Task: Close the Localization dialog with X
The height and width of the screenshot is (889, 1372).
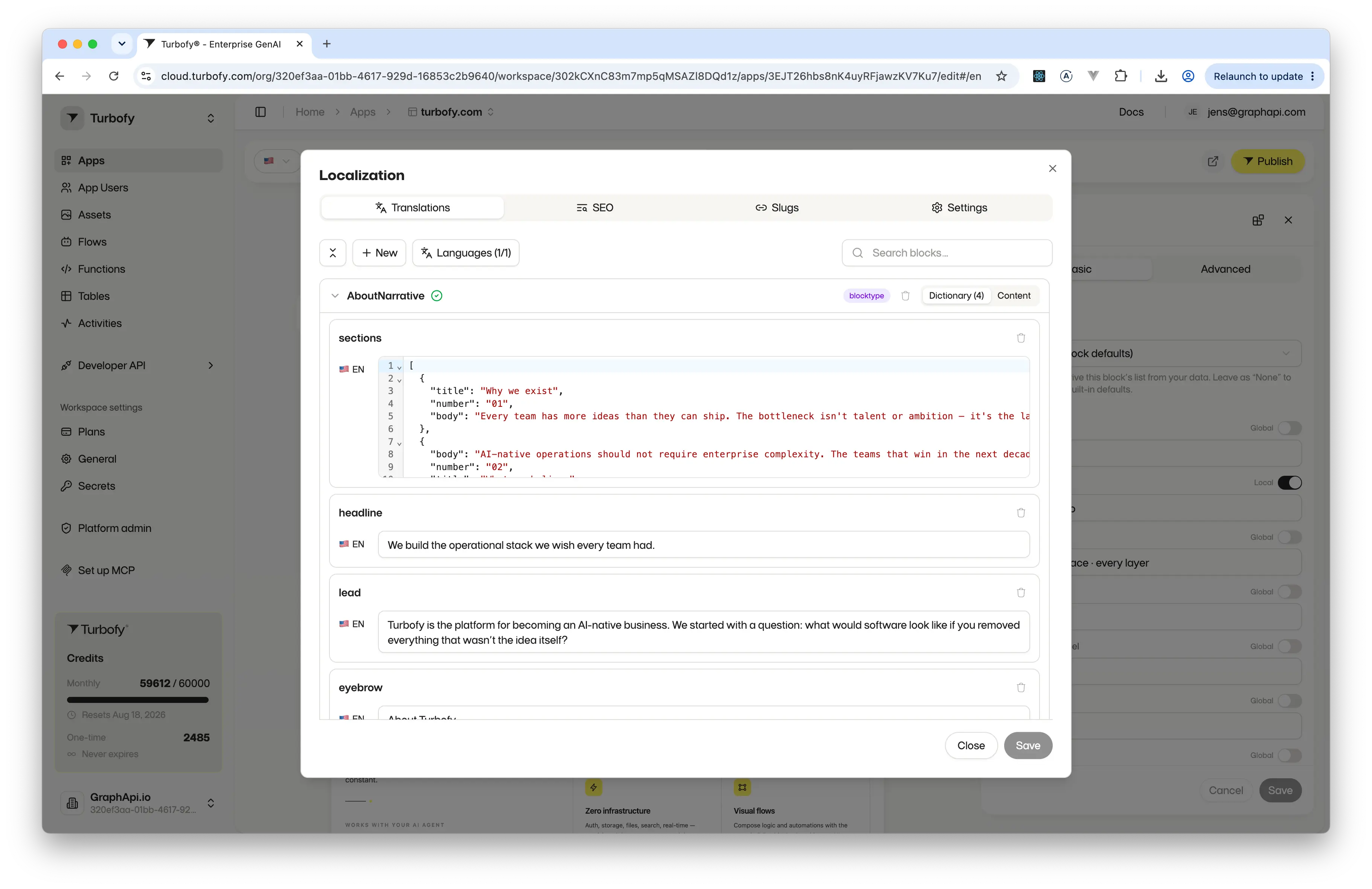Action: [x=1052, y=168]
